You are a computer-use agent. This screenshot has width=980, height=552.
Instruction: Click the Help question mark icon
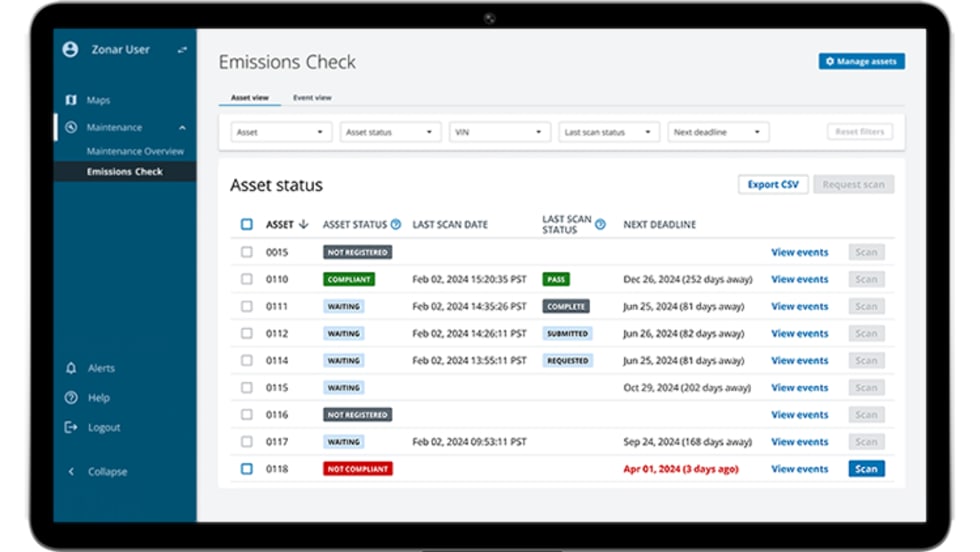pyautogui.click(x=71, y=398)
